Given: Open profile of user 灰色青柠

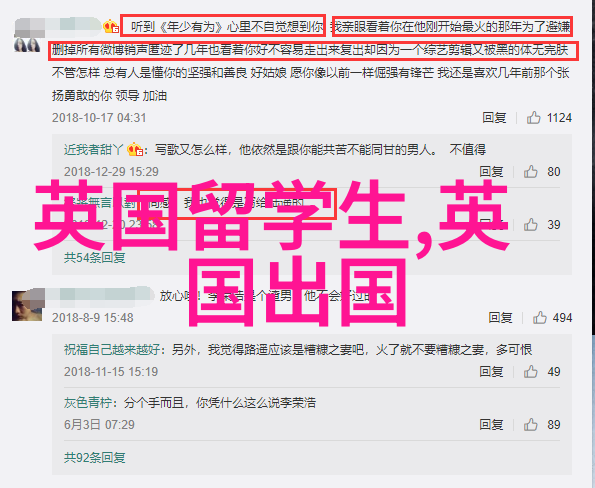Looking at the screenshot, I should 88,403.
